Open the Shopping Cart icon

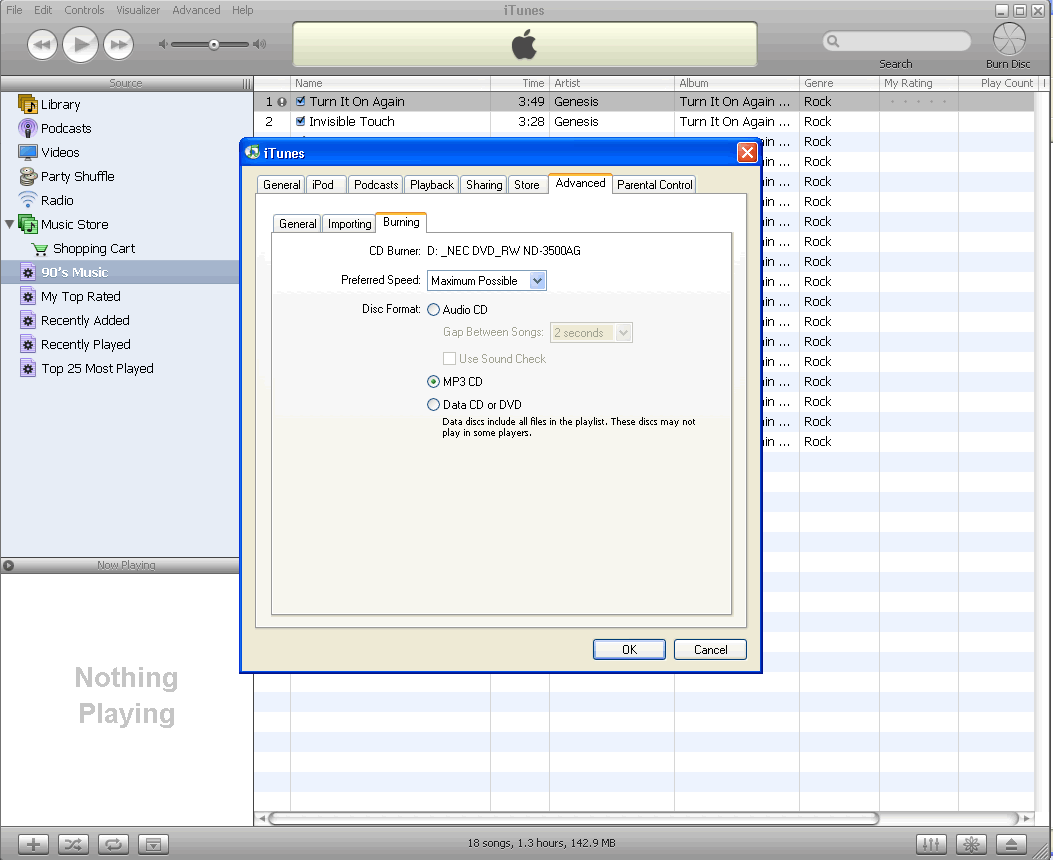[40, 249]
